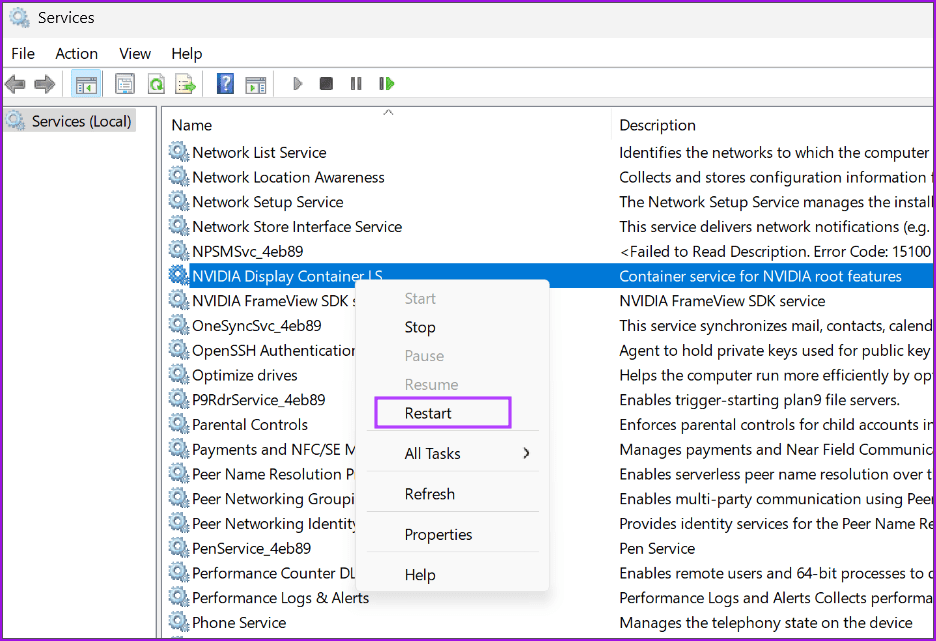Choose Restart from the context menu
936x641 pixels.
[428, 413]
